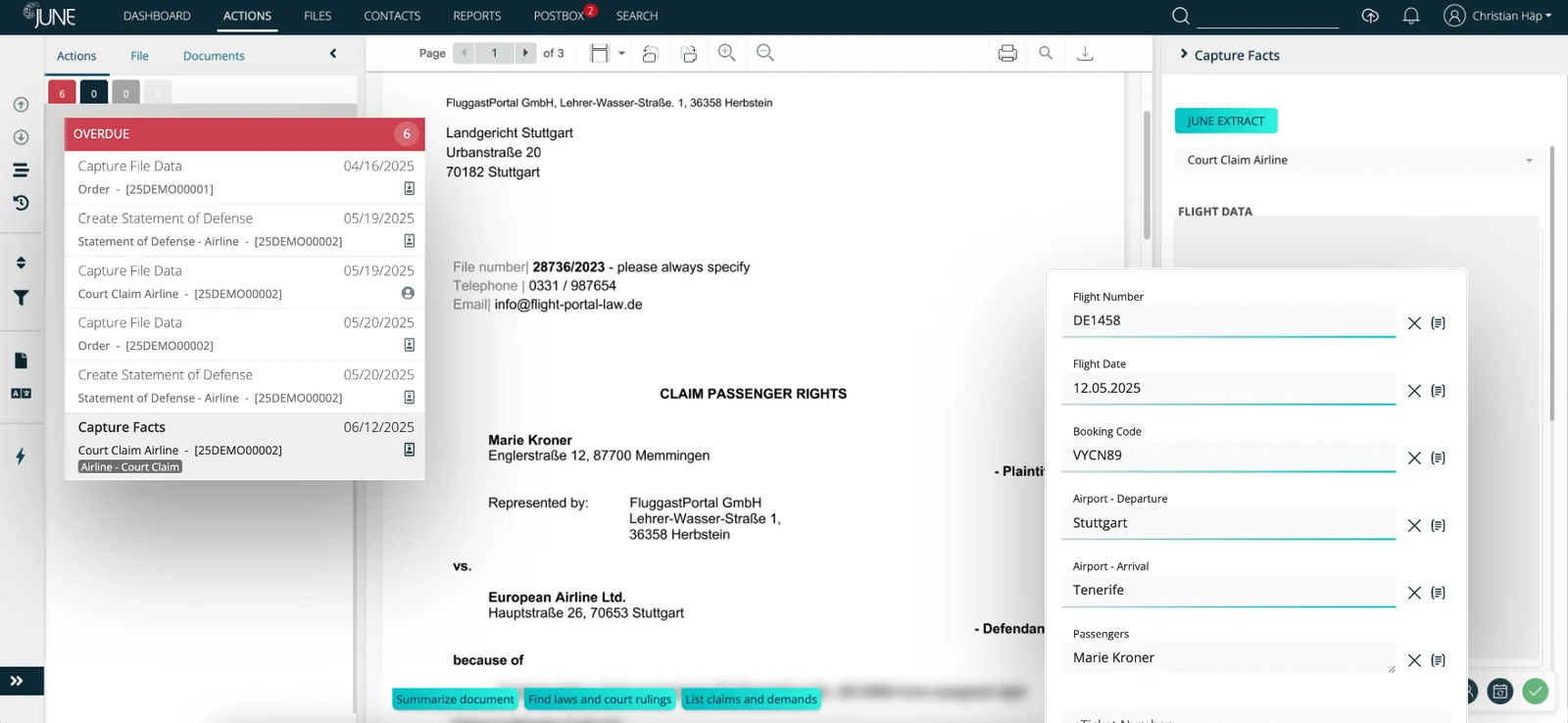Viewport: 1568px width, 723px height.
Task: Click the down-arrow circle icon in the sidebar
Action: [x=21, y=137]
